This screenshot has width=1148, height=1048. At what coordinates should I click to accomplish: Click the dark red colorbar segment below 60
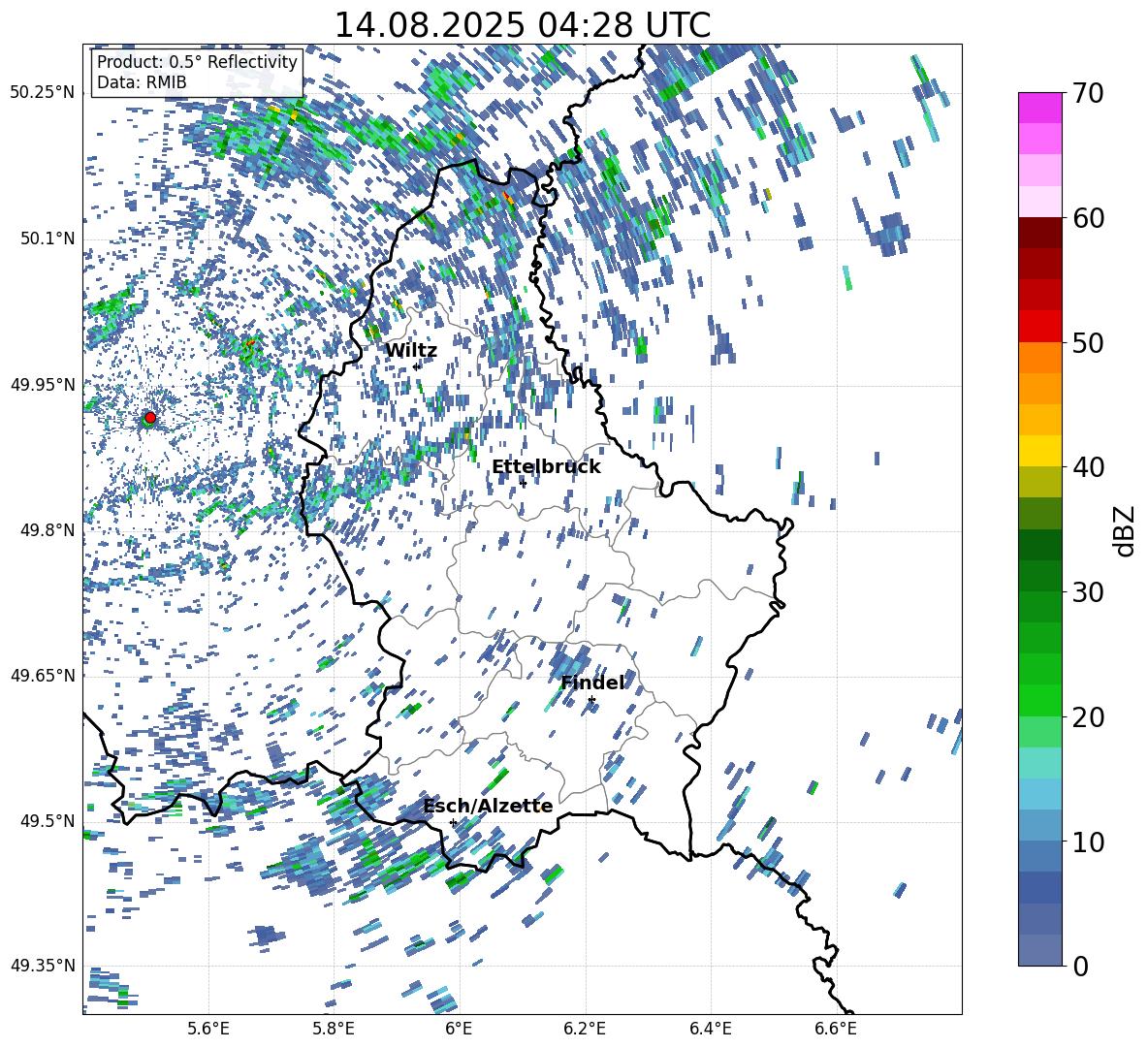point(1039,233)
